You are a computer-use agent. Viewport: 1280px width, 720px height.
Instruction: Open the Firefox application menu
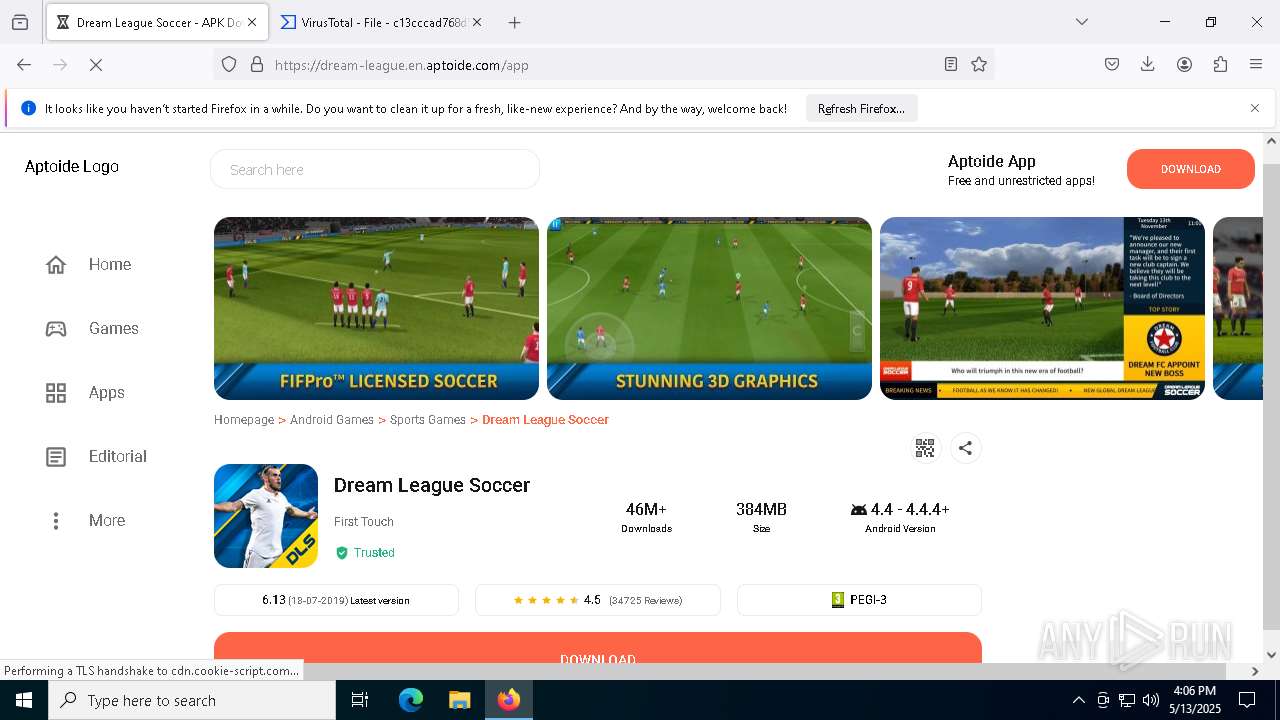[1256, 64]
